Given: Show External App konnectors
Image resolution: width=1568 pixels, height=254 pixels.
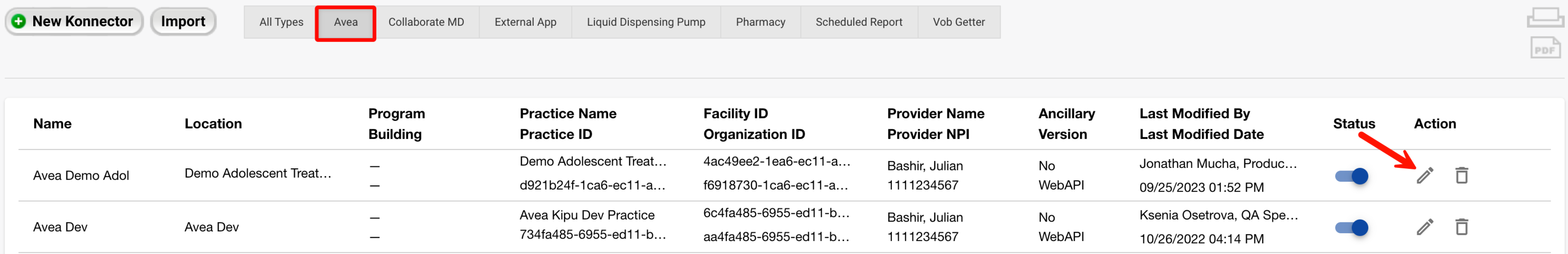Looking at the screenshot, I should pos(525,22).
